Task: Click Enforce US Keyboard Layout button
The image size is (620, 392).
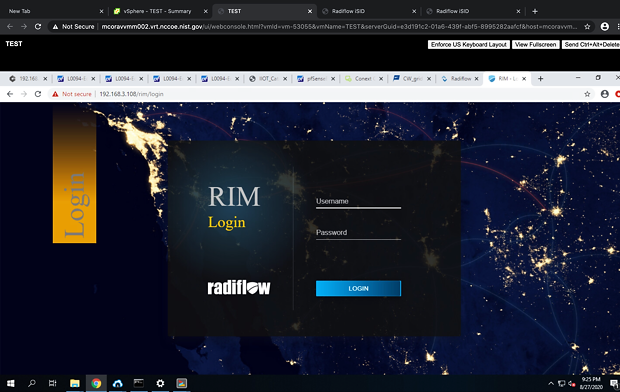Action: [x=469, y=45]
